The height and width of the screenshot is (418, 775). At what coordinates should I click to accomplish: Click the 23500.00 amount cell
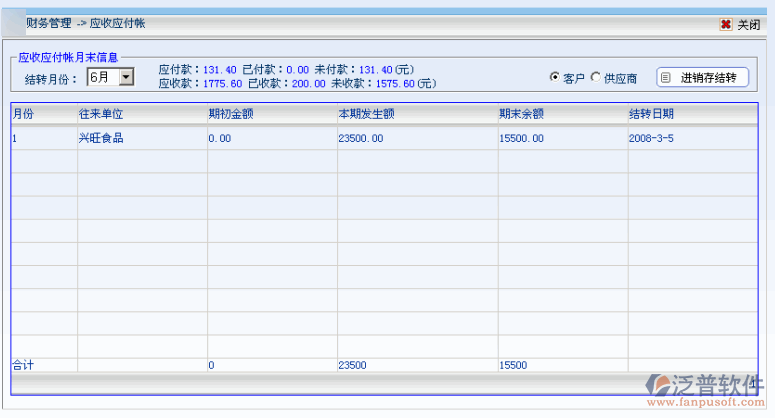pyautogui.click(x=361, y=138)
